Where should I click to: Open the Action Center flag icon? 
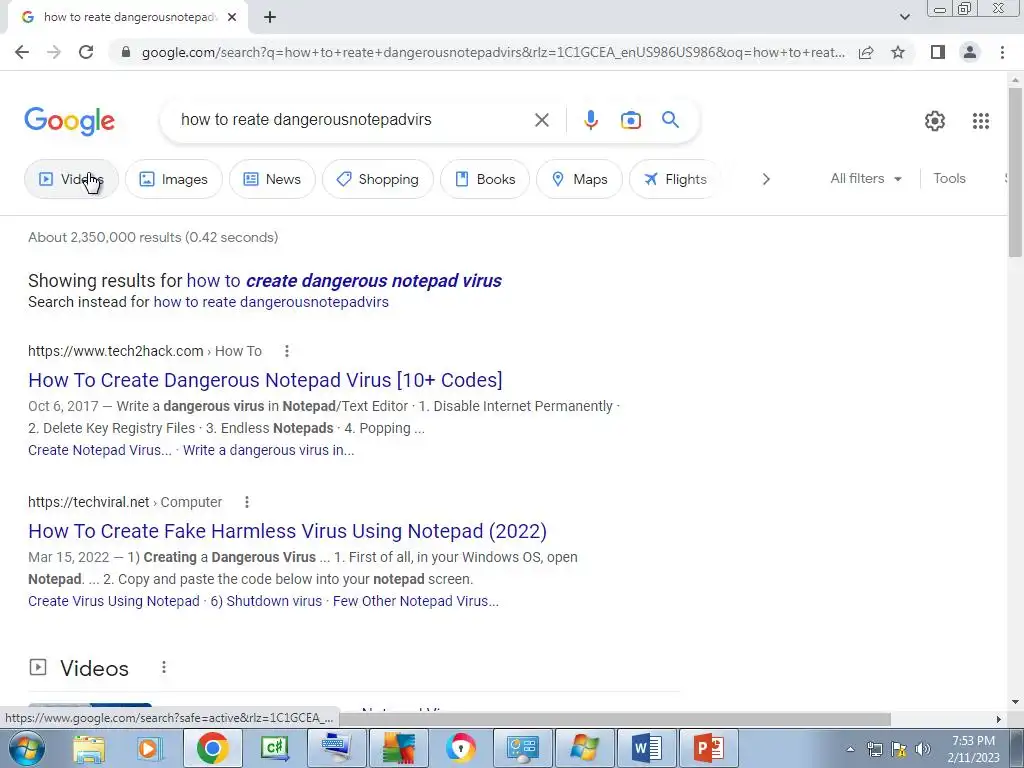pyautogui.click(x=899, y=749)
